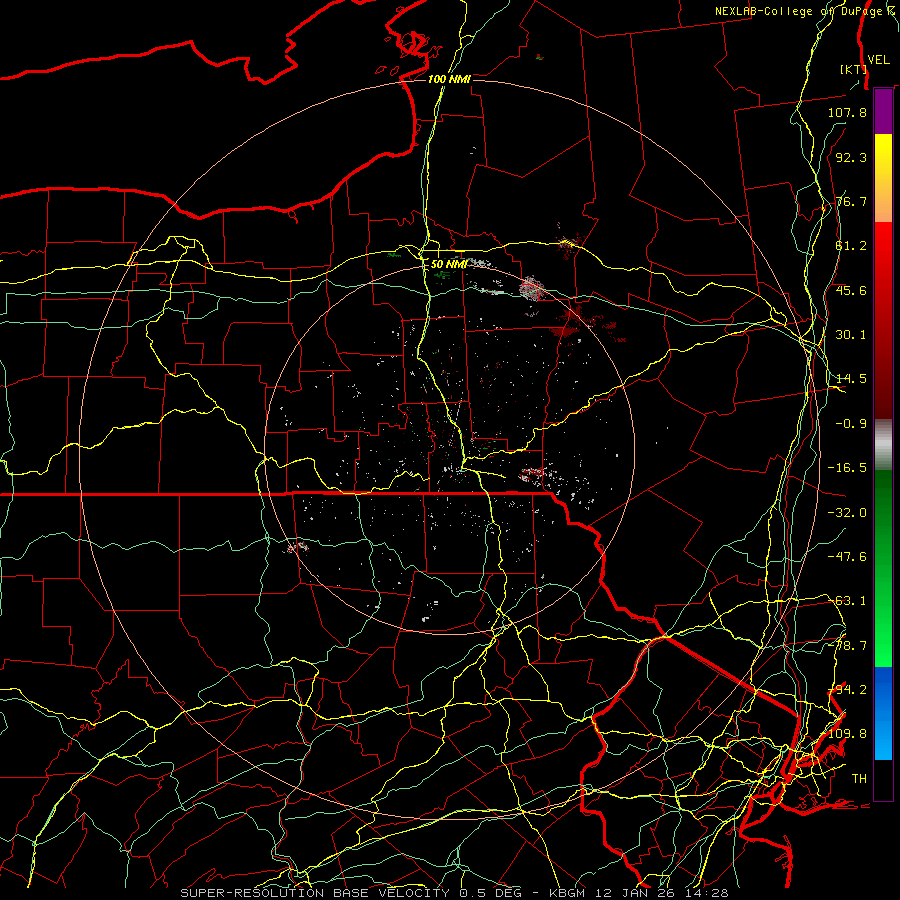The width and height of the screenshot is (900, 900).
Task: Click the 100 NMI range ring label
Action: tap(449, 79)
